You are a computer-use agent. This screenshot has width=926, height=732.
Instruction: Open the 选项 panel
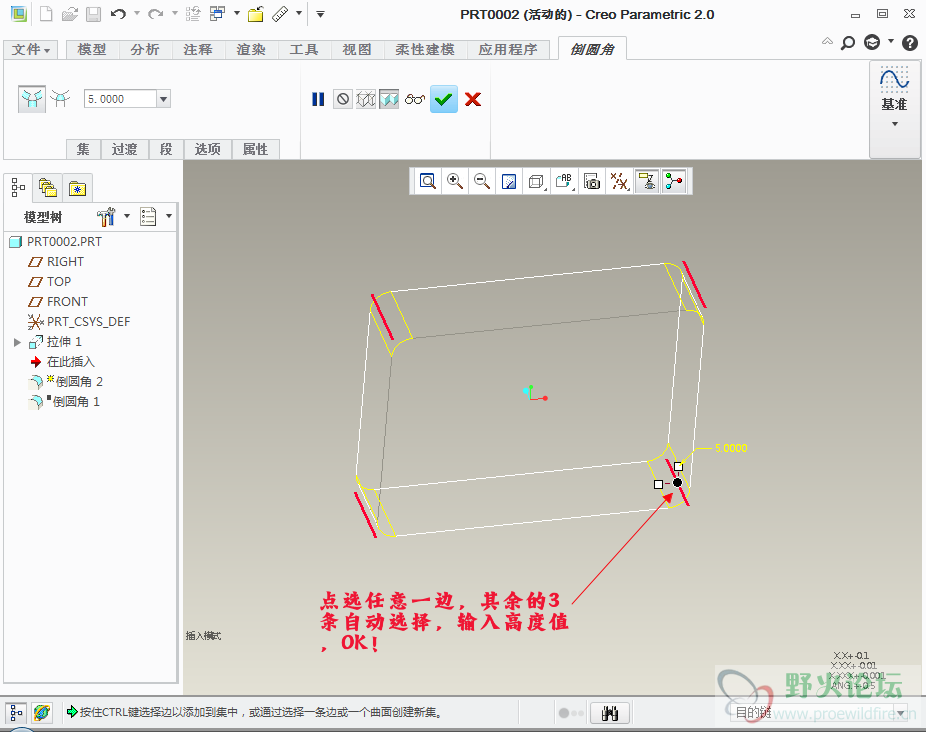[208, 149]
